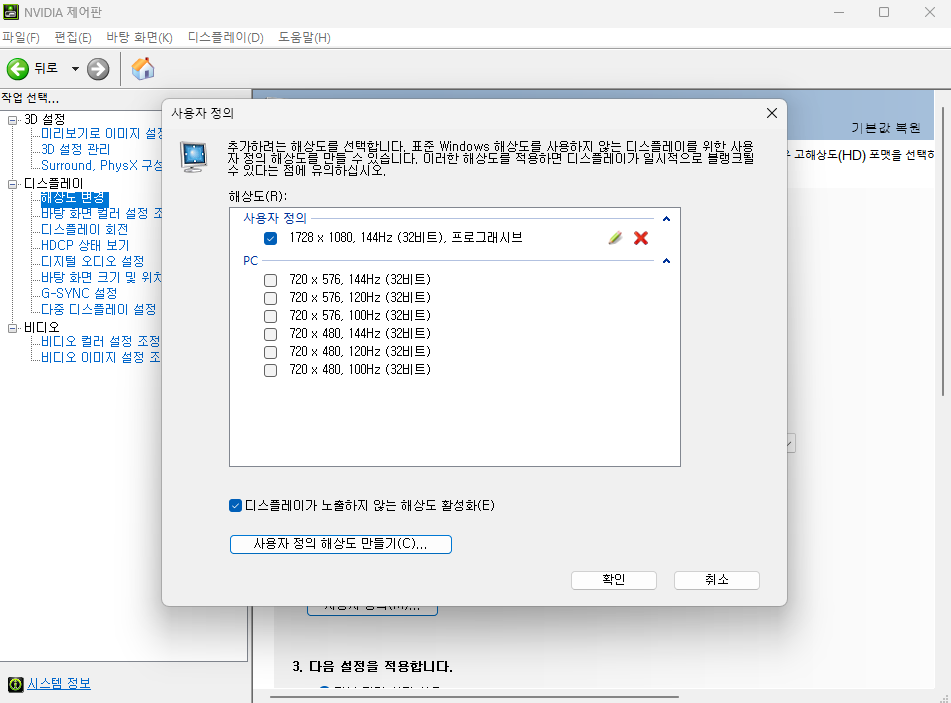This screenshot has height=703, width=951.
Task: Click the NVIDIA logo icon in title bar
Action: point(11,12)
